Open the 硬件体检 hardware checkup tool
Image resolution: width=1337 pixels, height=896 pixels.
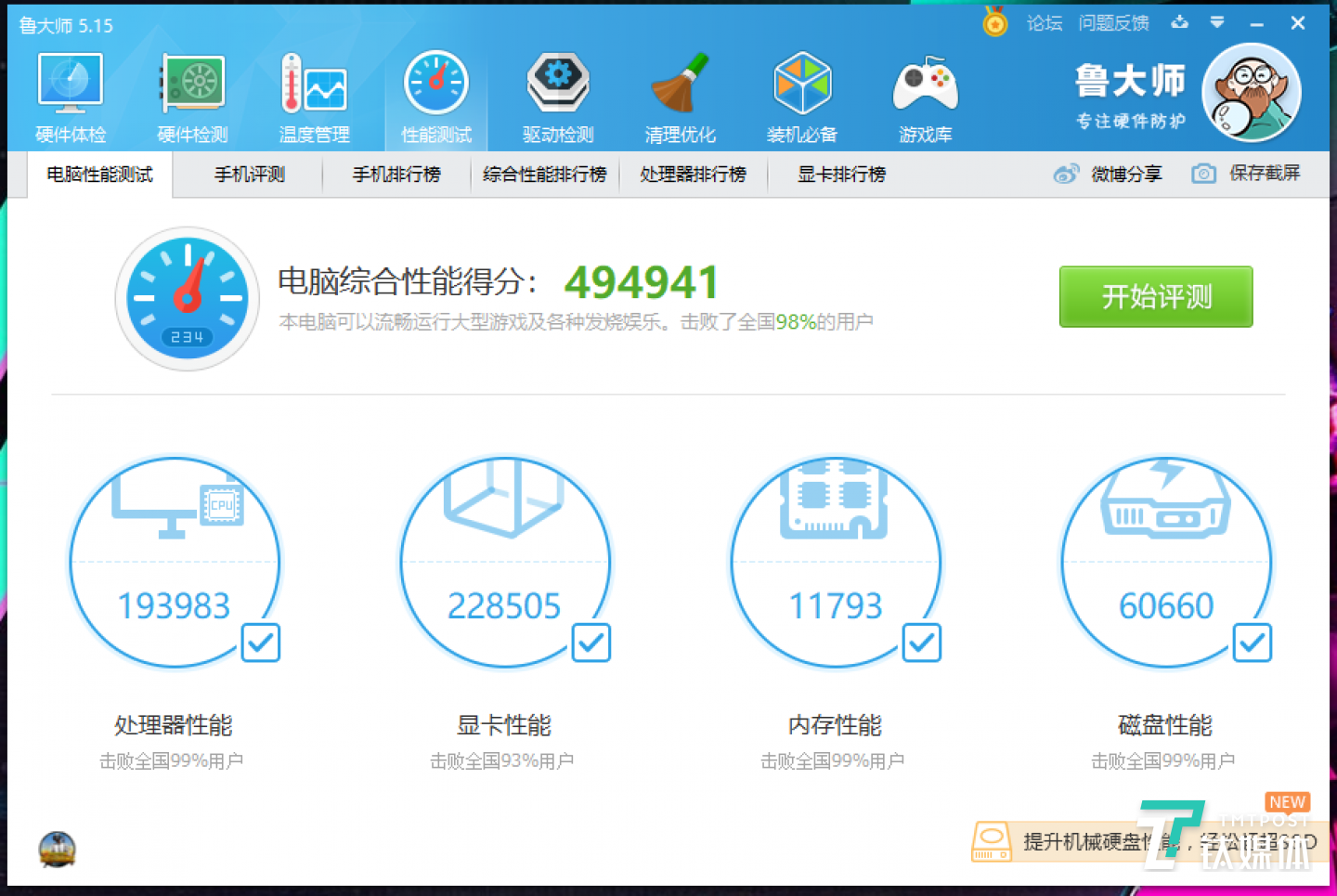coord(70,93)
